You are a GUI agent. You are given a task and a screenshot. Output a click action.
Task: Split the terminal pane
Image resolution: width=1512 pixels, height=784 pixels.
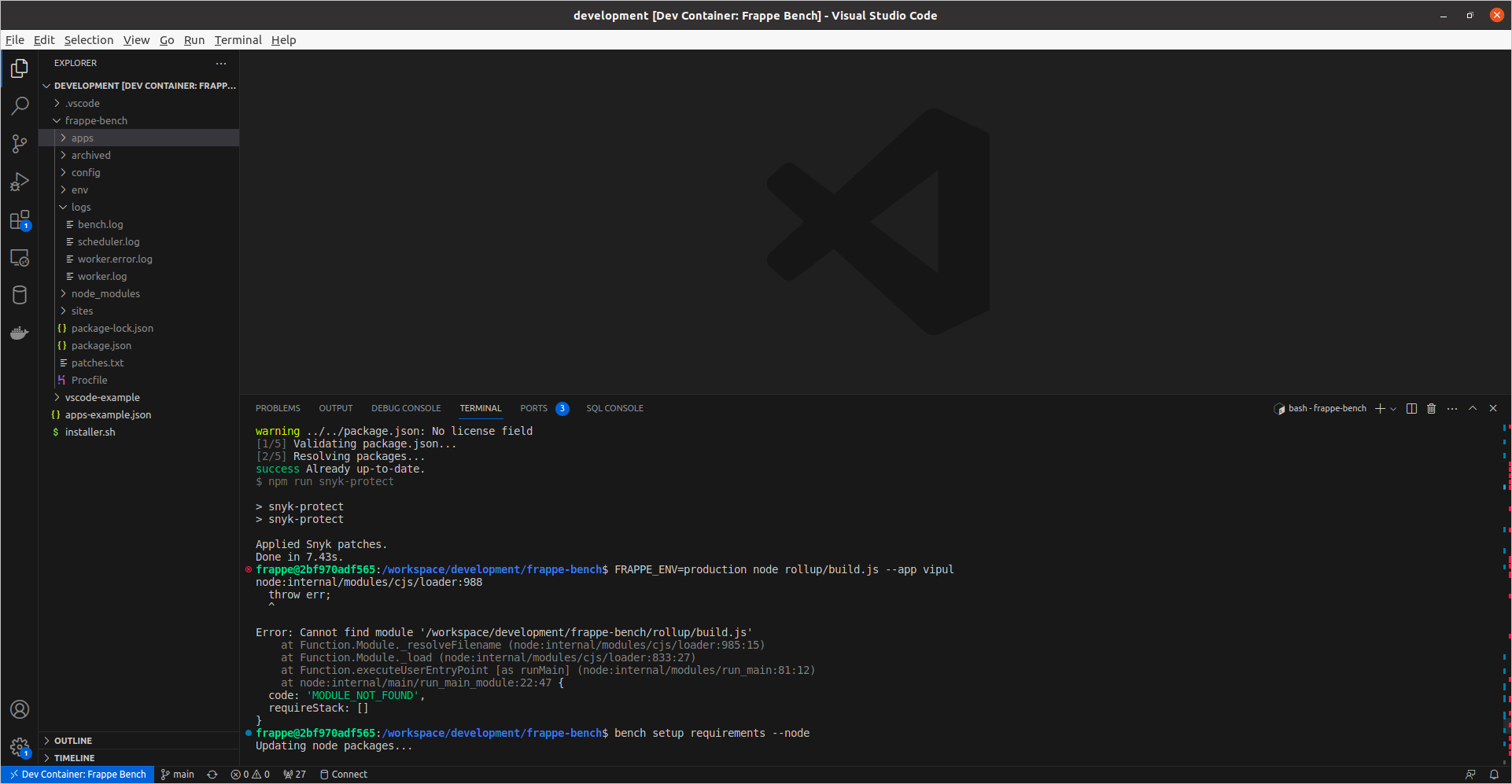tap(1411, 408)
